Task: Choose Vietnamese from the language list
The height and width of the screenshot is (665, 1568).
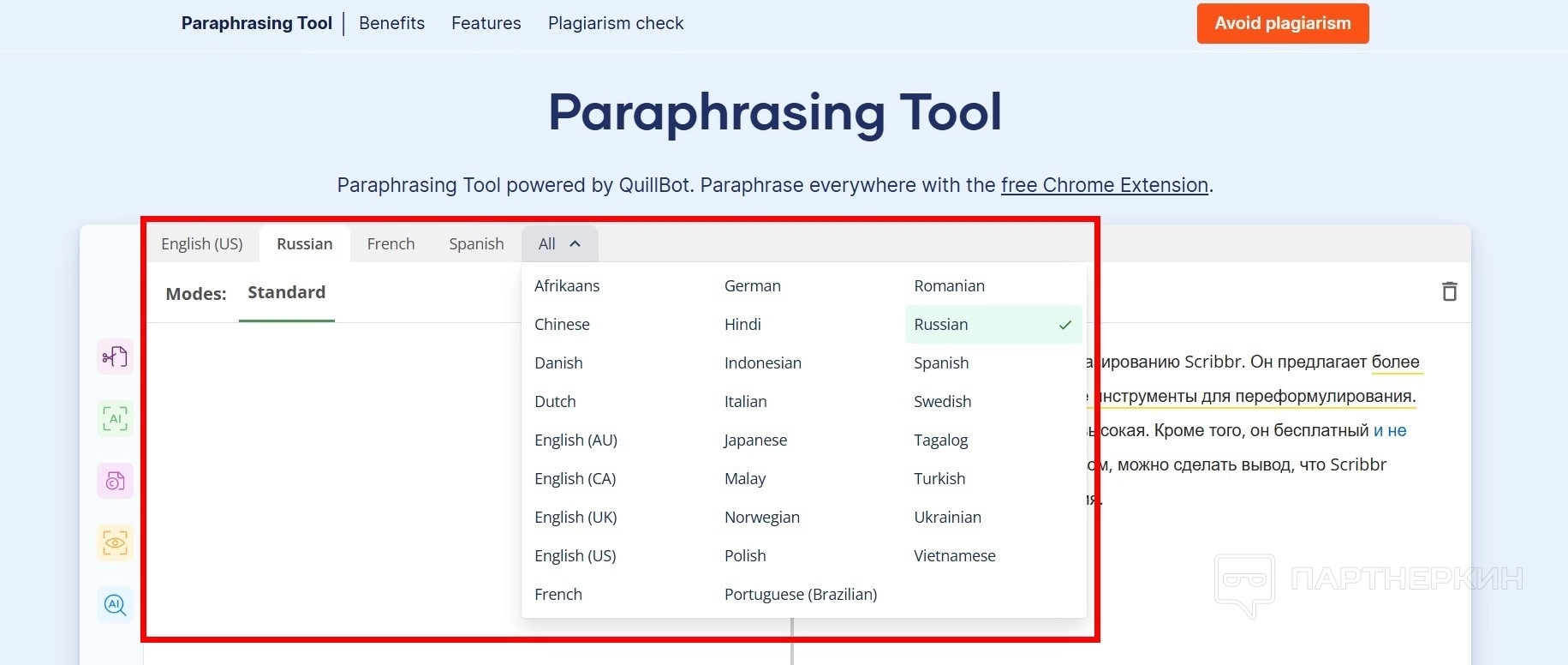Action: click(954, 555)
